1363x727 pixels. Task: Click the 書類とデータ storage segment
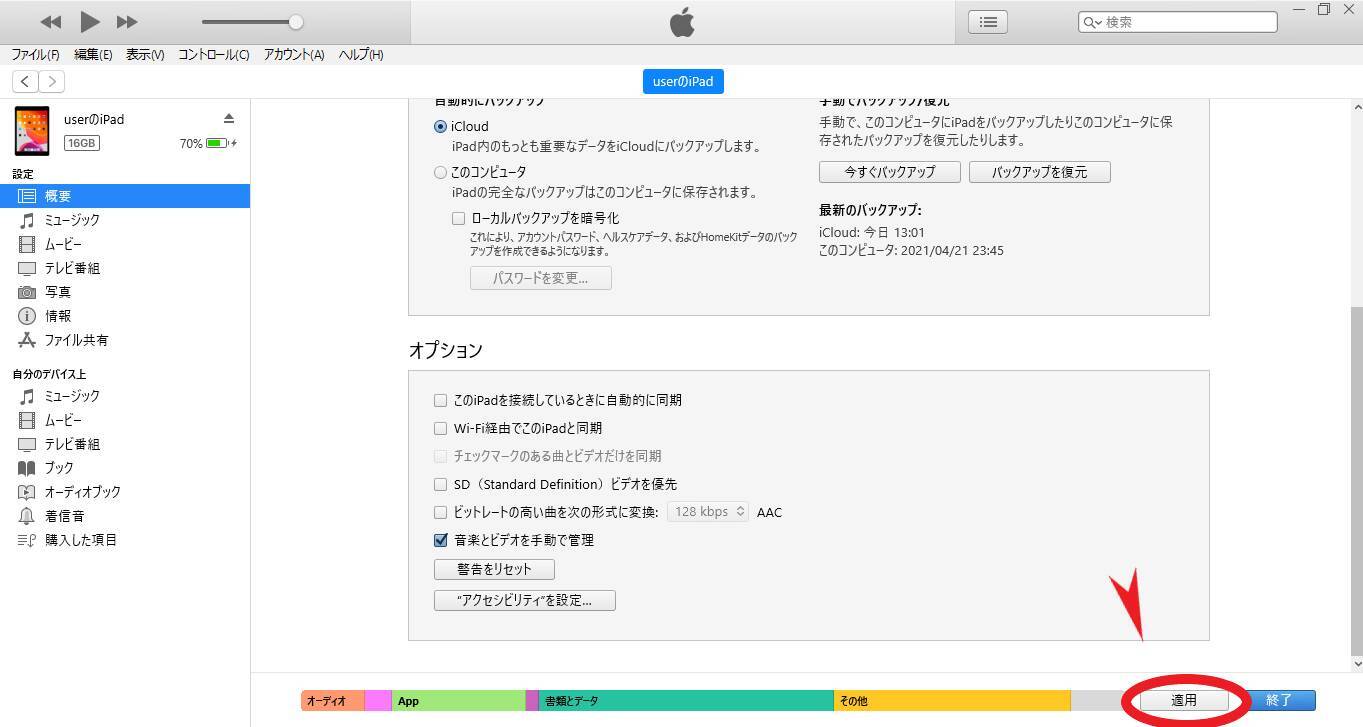point(686,701)
